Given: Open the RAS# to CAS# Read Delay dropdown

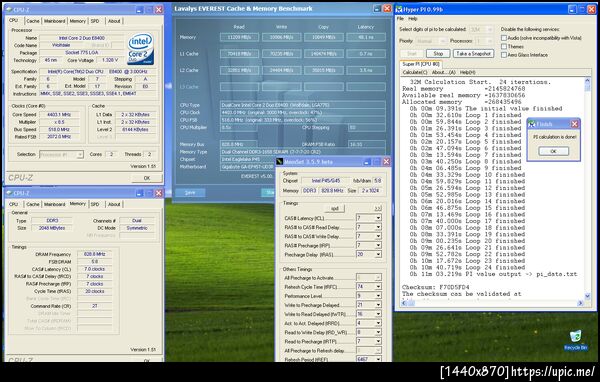Looking at the screenshot, I should [x=378, y=227].
